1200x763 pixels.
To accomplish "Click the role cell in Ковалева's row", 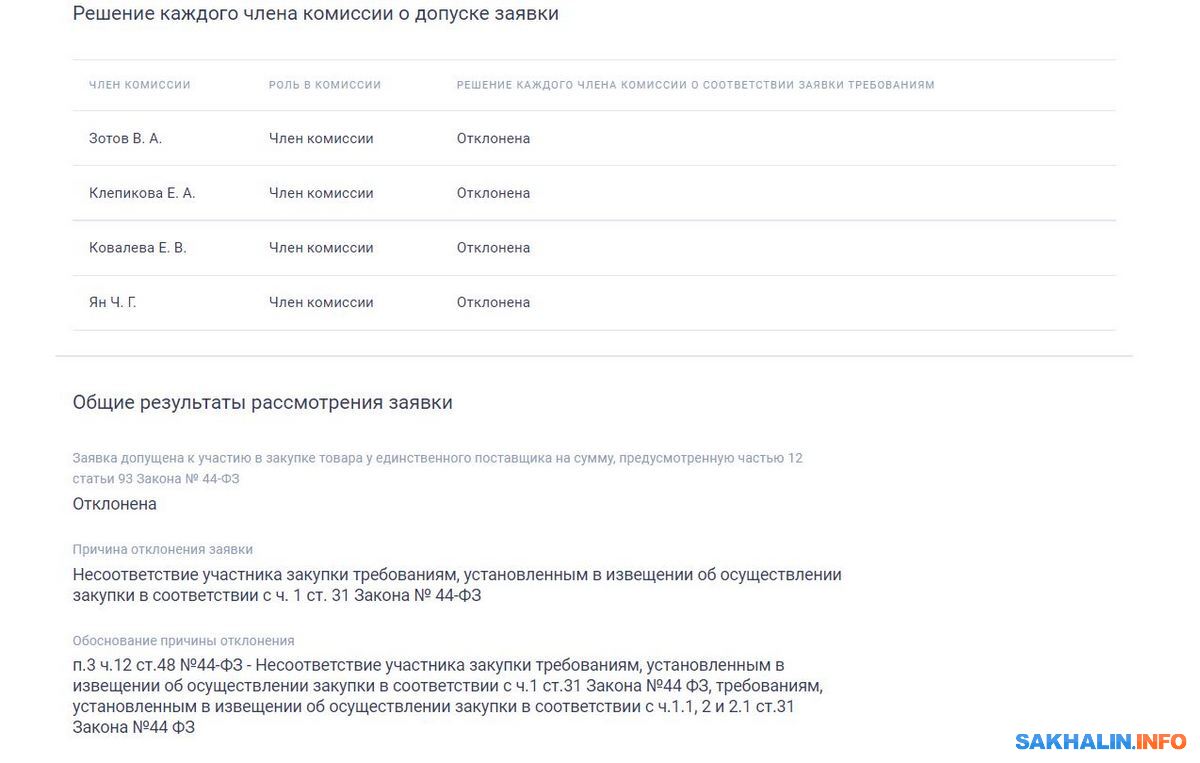I will coord(321,248).
